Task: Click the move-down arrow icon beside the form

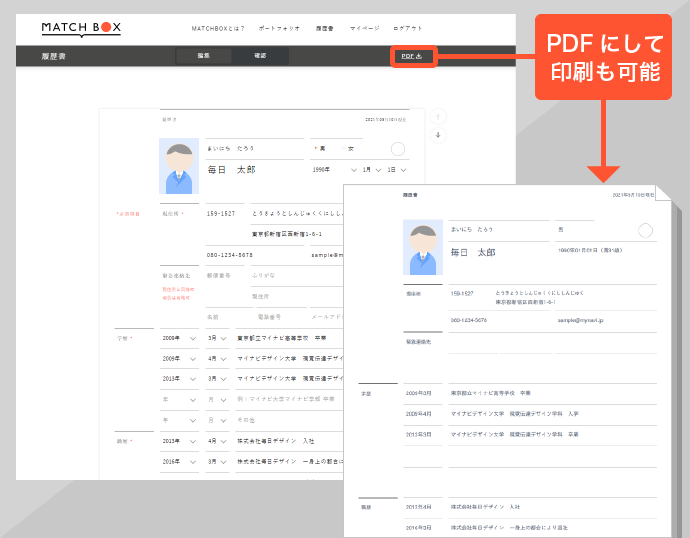Action: [x=437, y=135]
